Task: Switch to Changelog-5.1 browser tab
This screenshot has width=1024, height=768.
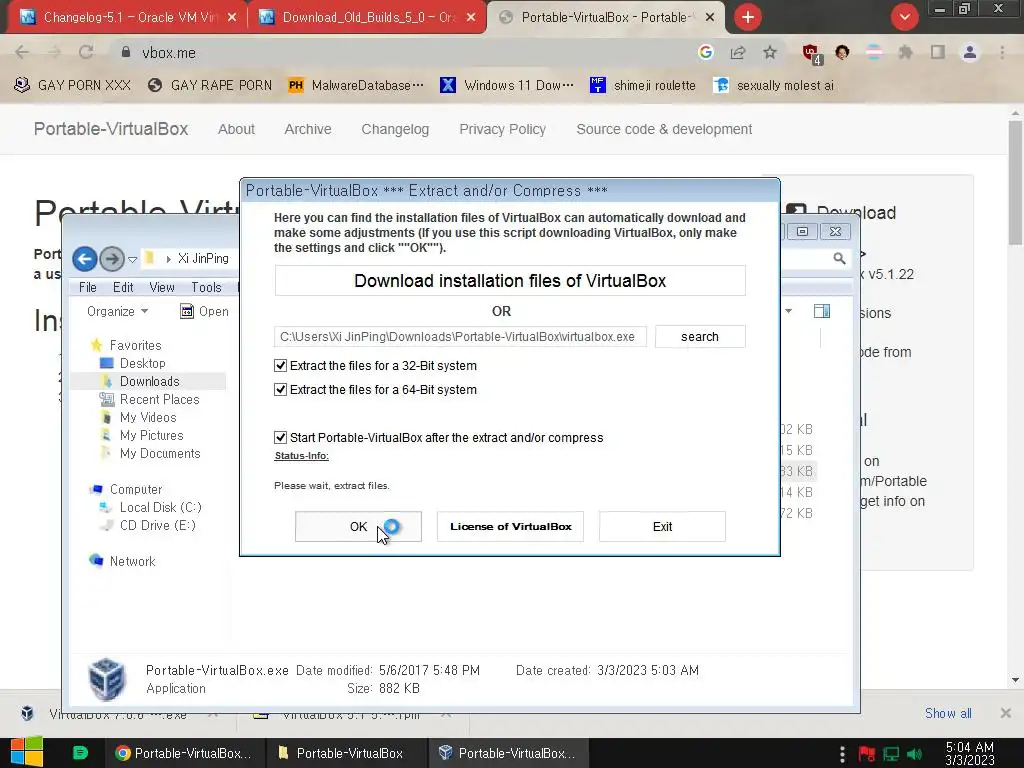Action: 128,17
